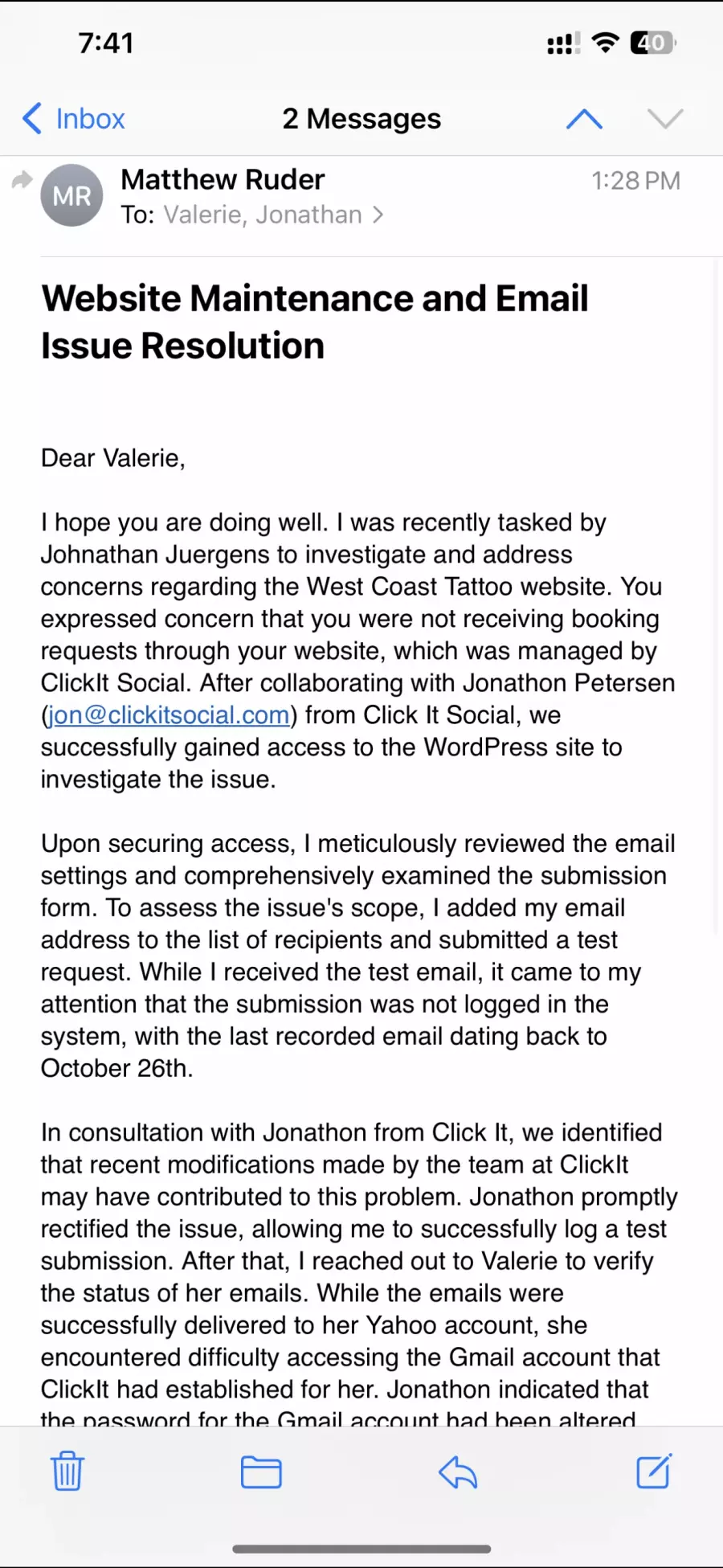Go to the previous message arrow

coord(584,119)
